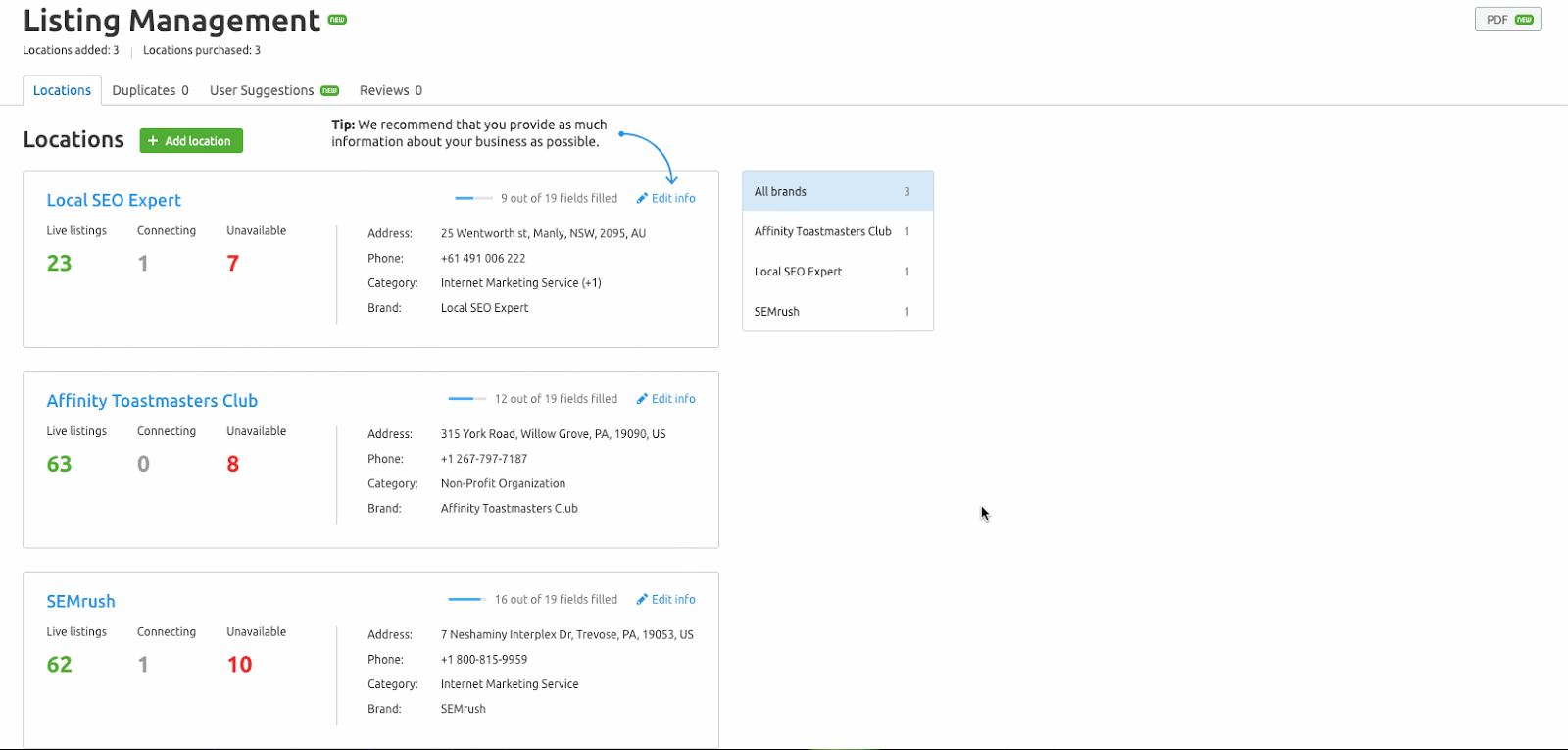Click the pencil icon in the SEMrush card
This screenshot has width=1568, height=750.
coord(642,599)
